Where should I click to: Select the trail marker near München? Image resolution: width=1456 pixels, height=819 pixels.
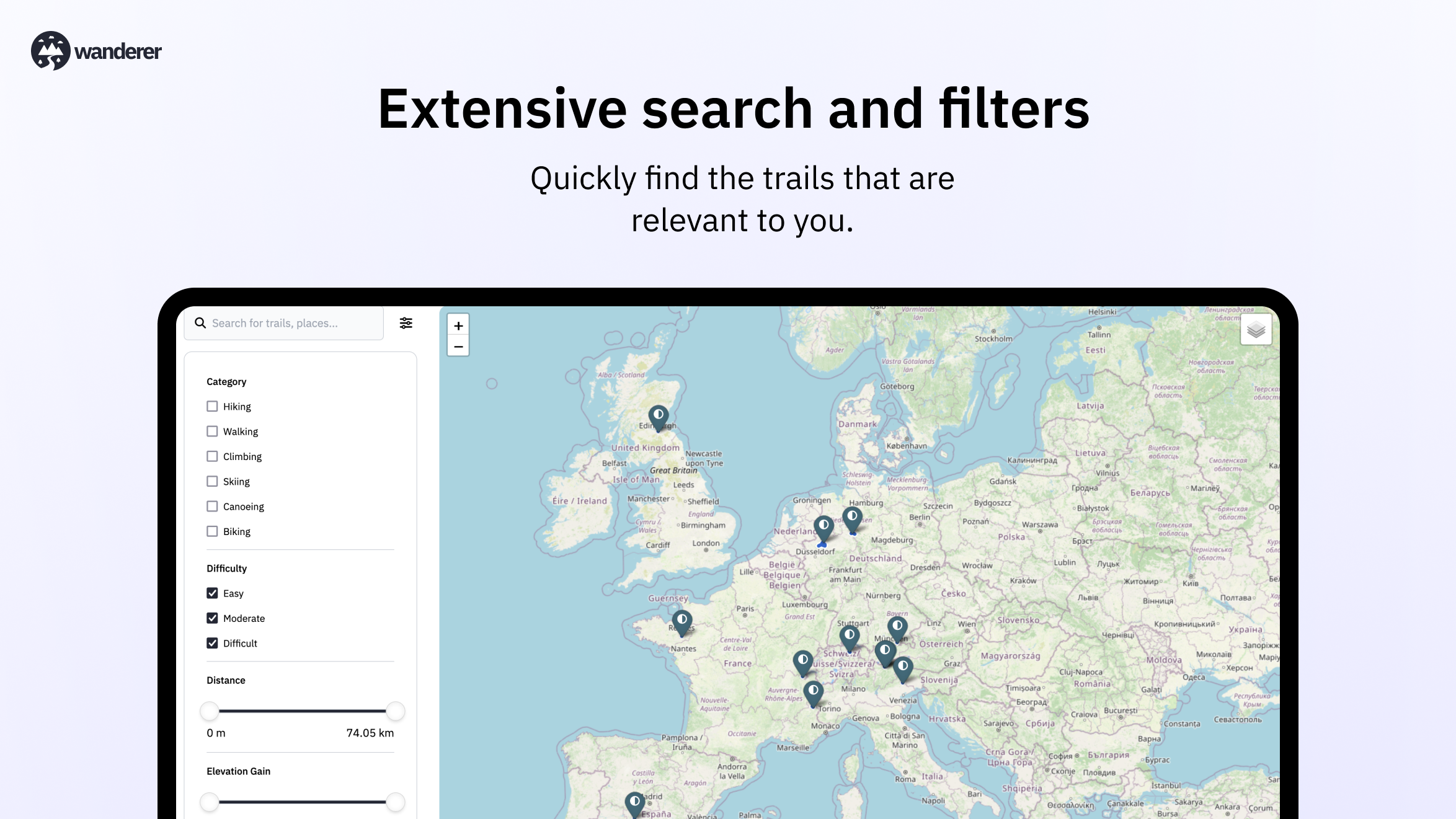click(897, 630)
